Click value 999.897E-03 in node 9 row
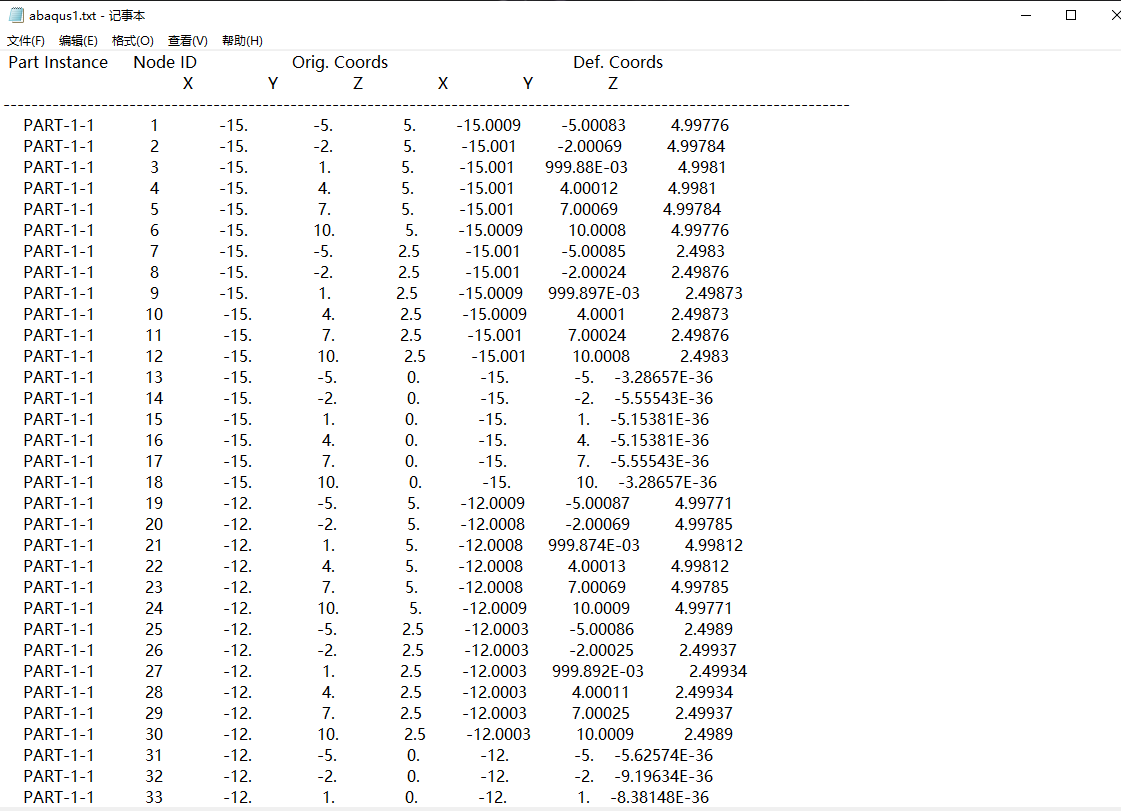The image size is (1121, 811). click(x=593, y=293)
